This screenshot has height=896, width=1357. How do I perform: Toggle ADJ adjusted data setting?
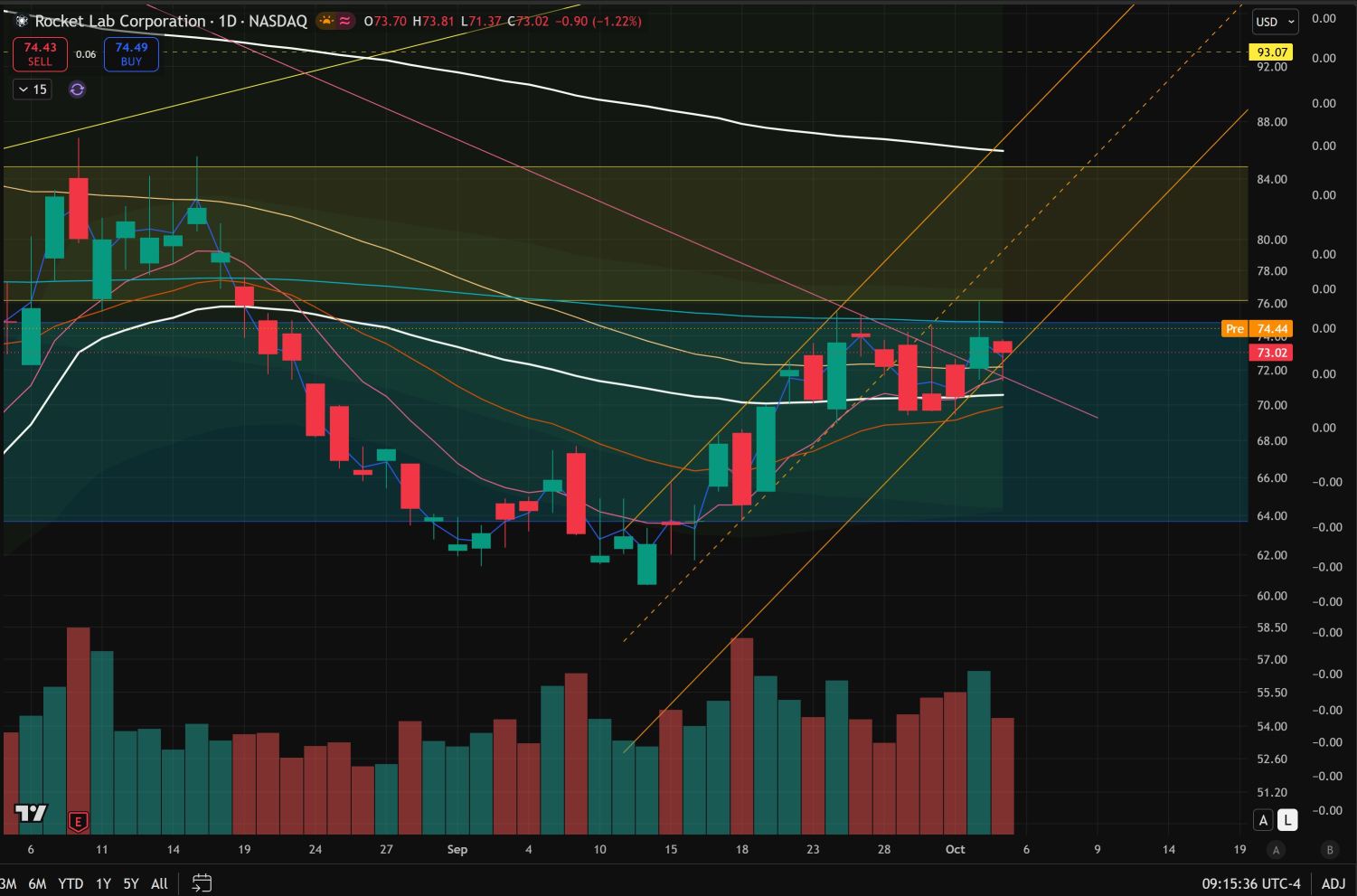[x=1333, y=883]
